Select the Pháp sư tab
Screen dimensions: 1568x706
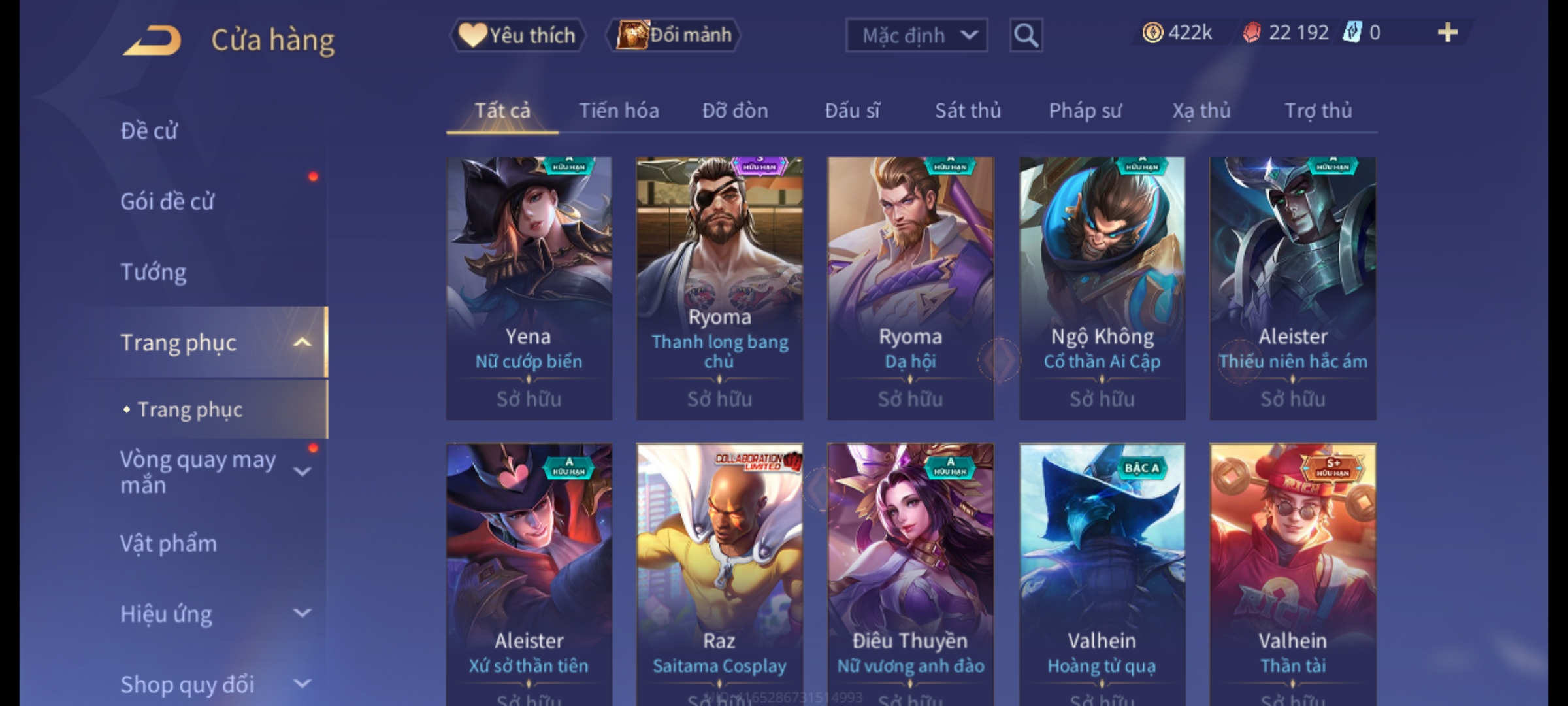click(1085, 110)
